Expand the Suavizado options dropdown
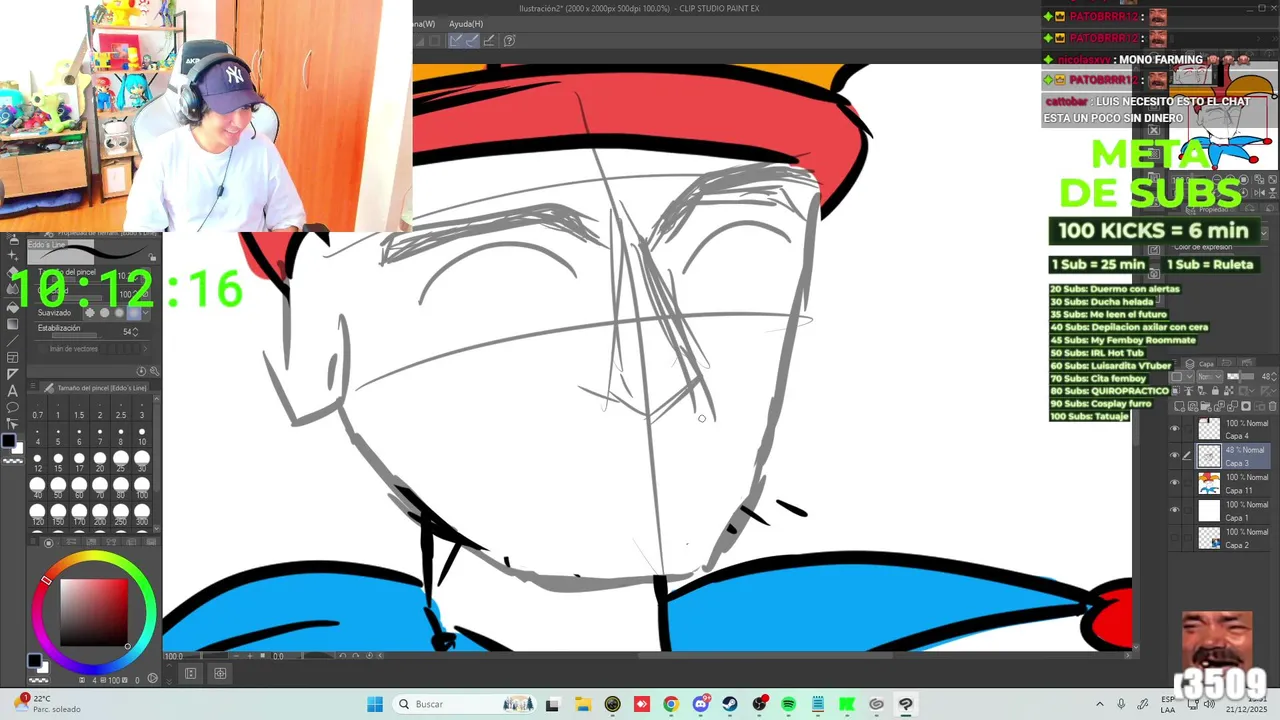This screenshot has width=1280, height=720. tap(146, 312)
